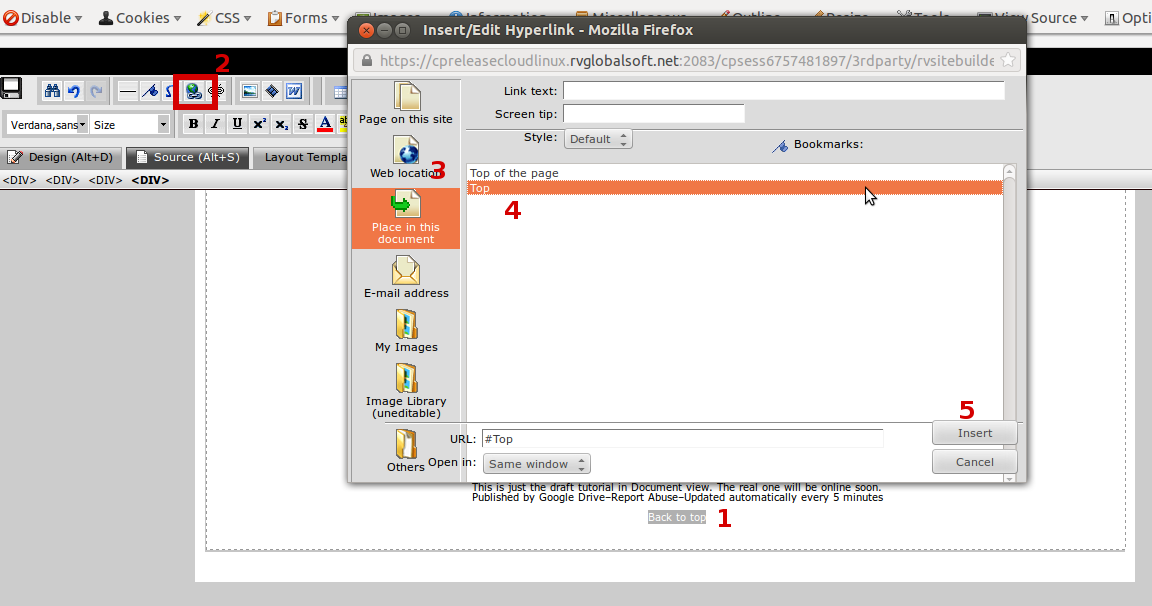Open the Style dropdown set to Default
Screen dimensions: 1152x606
[598, 139]
